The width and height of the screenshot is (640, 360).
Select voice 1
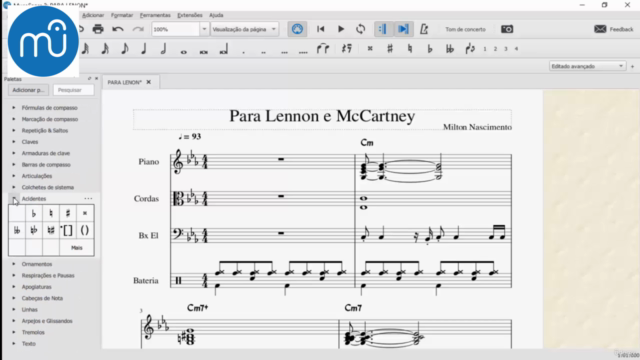coord(485,49)
